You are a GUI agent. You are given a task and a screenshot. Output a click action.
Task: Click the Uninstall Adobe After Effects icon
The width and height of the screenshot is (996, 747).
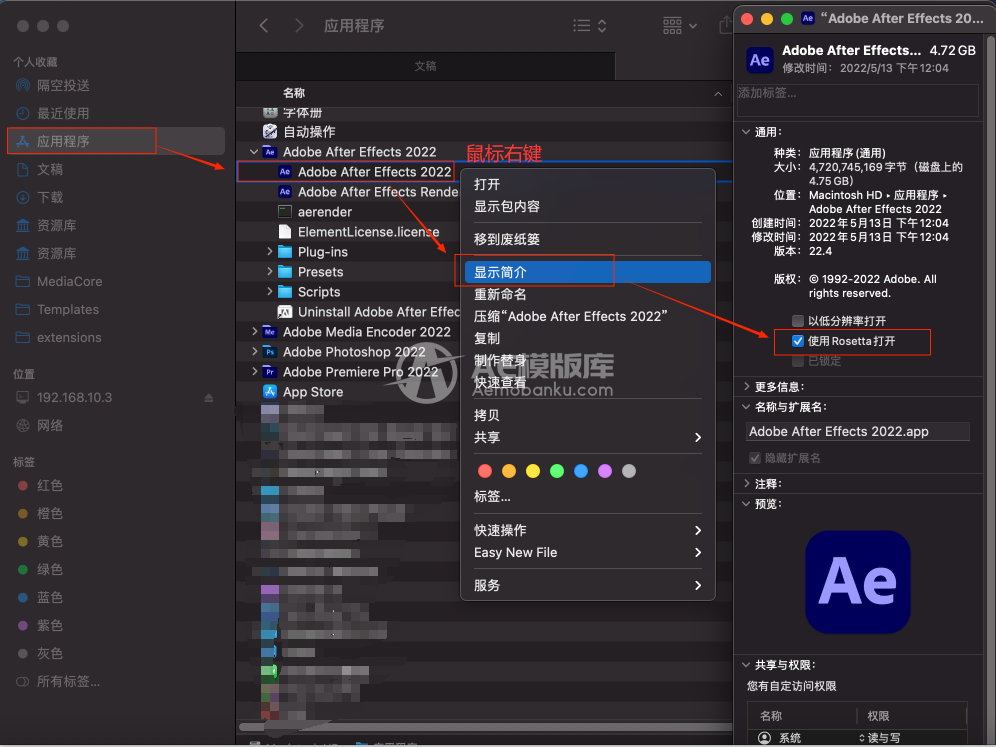tap(284, 312)
